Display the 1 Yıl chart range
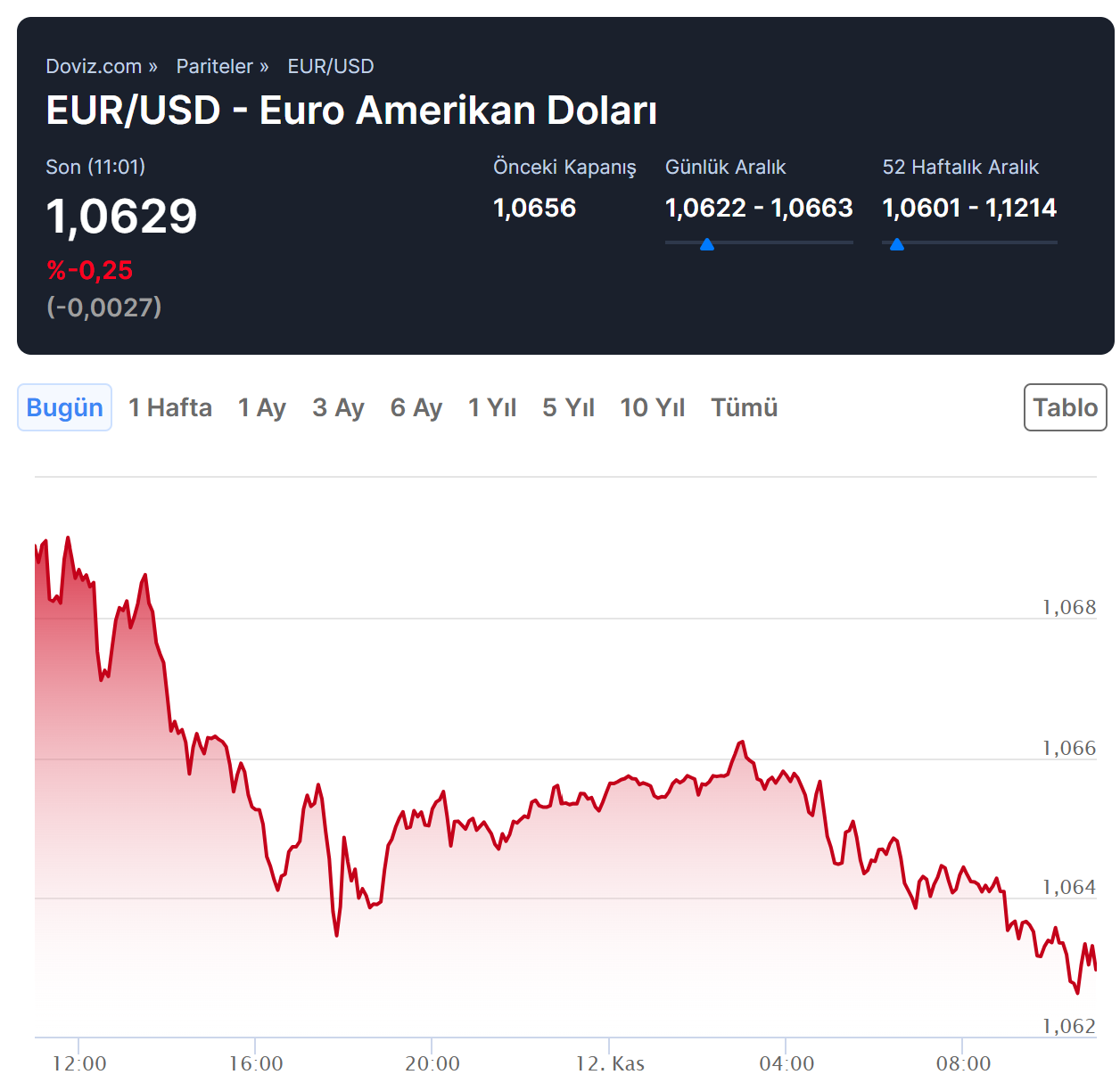This screenshot has height=1091, width=1120. pos(492,407)
